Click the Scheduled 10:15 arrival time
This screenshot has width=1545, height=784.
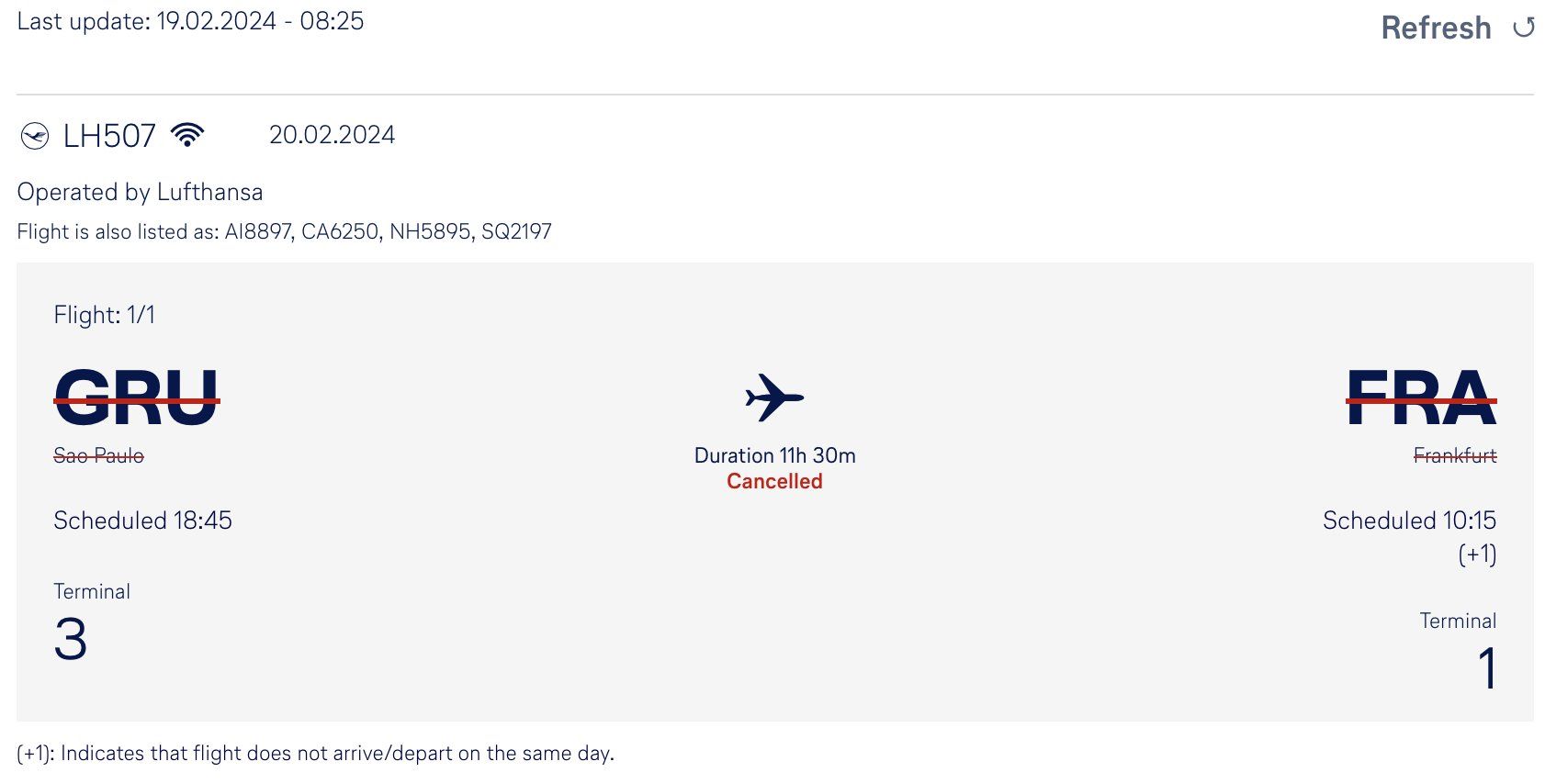[1409, 521]
